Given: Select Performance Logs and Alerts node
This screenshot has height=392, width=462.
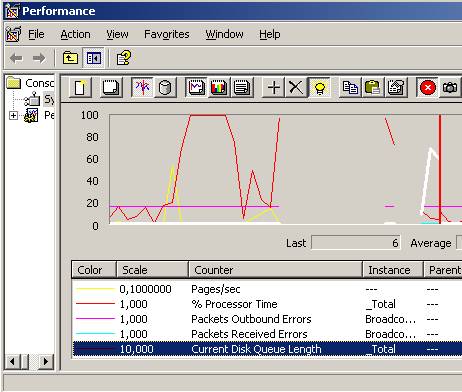Looking at the screenshot, I should pyautogui.click(x=39, y=115).
